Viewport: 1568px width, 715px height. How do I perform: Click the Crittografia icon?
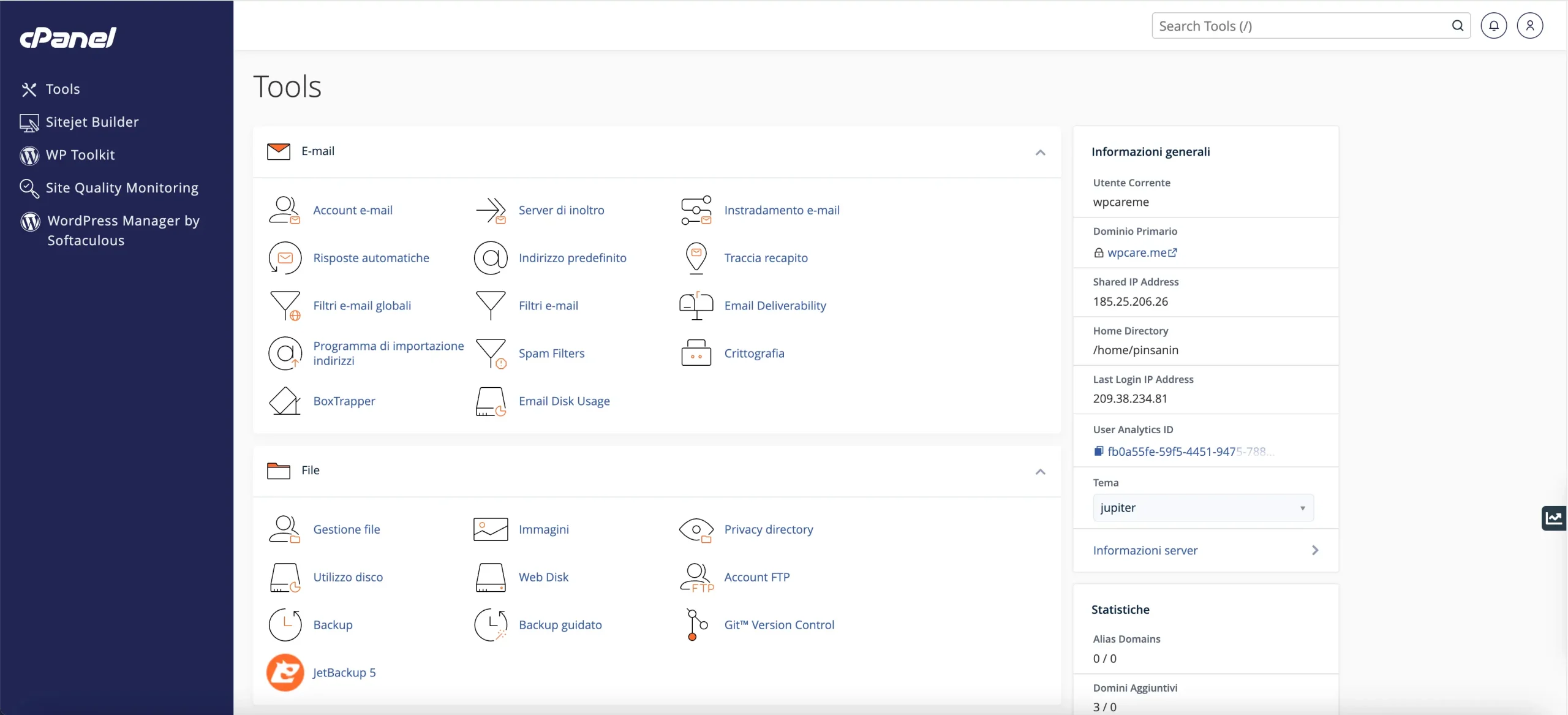click(x=696, y=354)
